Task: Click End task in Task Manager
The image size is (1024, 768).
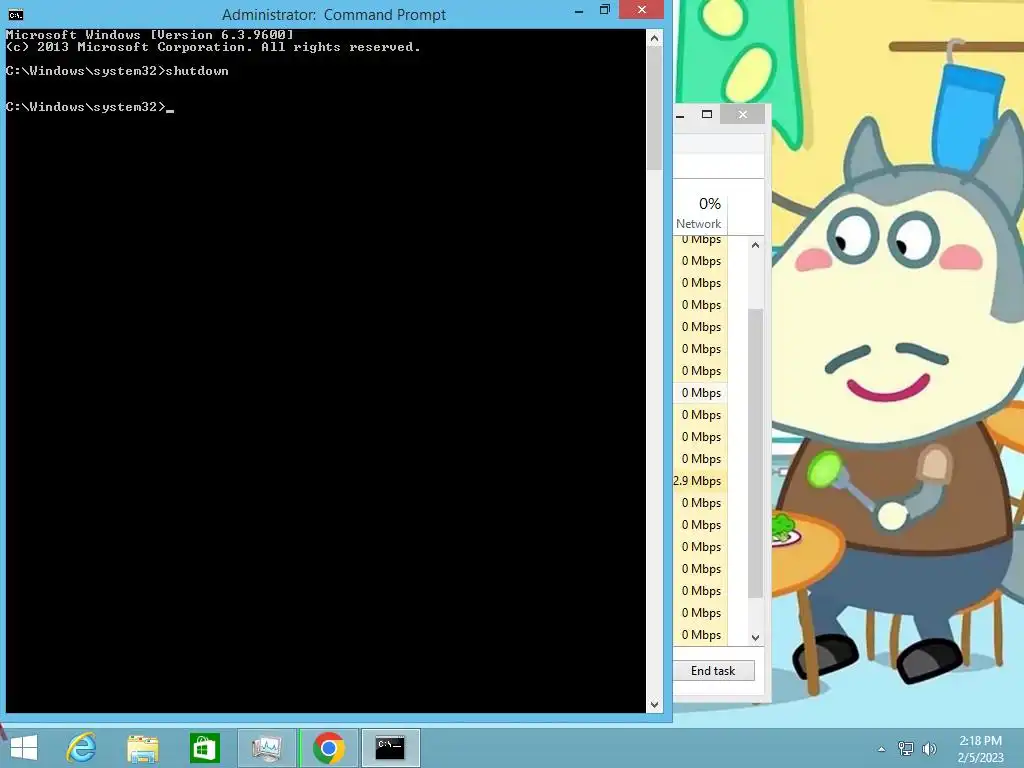Action: point(713,671)
